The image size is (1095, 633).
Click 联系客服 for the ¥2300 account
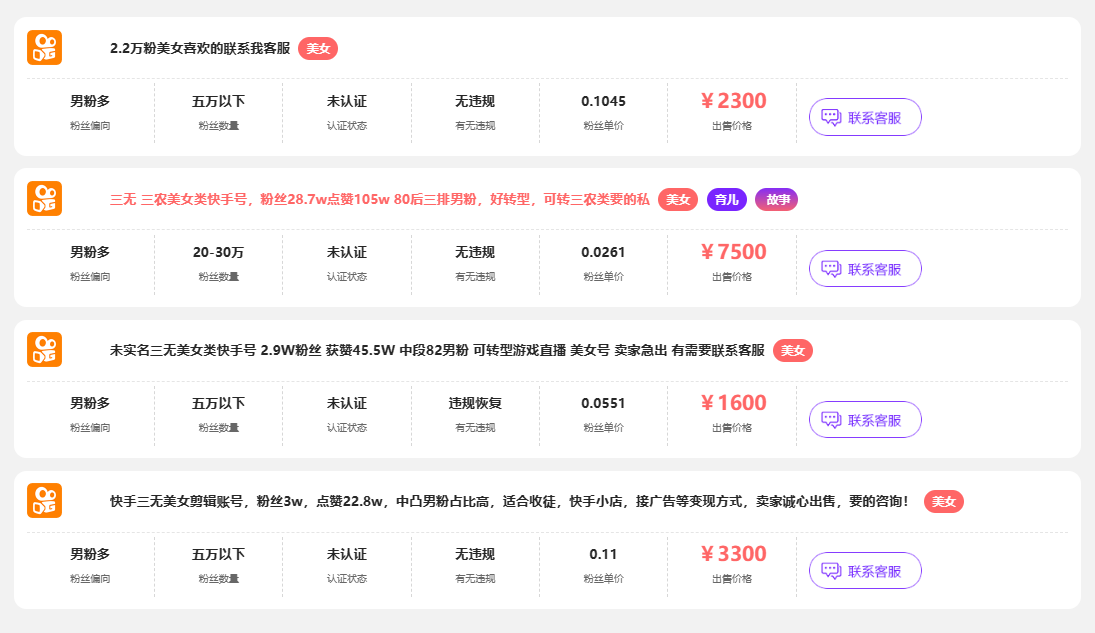pos(865,117)
